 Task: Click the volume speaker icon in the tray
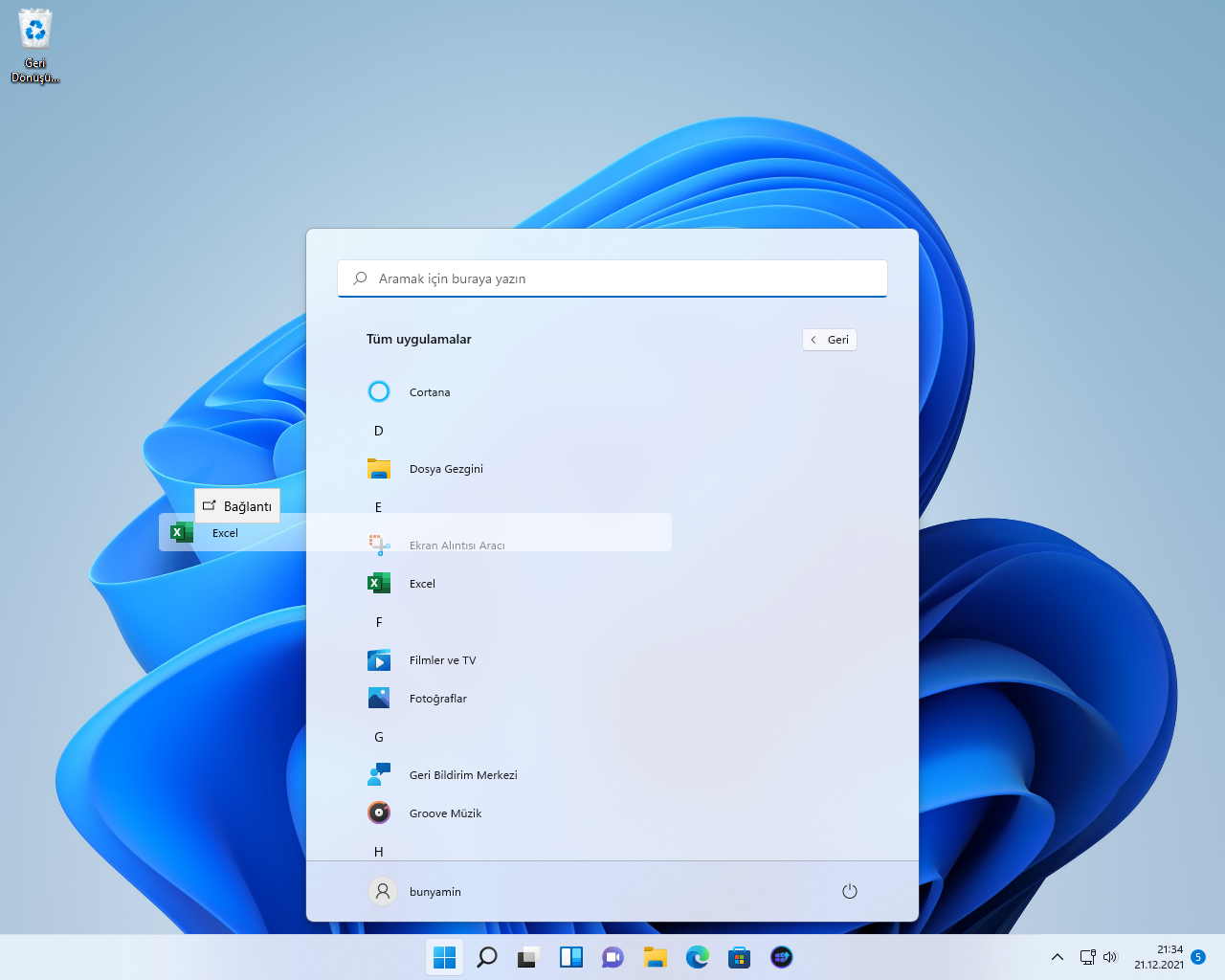pyautogui.click(x=1110, y=957)
